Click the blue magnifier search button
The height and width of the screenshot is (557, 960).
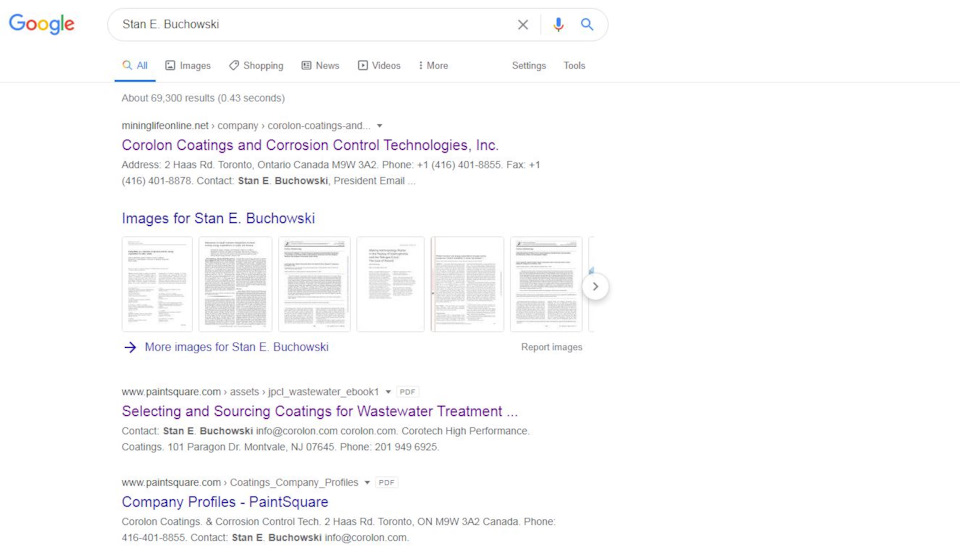[x=587, y=24]
